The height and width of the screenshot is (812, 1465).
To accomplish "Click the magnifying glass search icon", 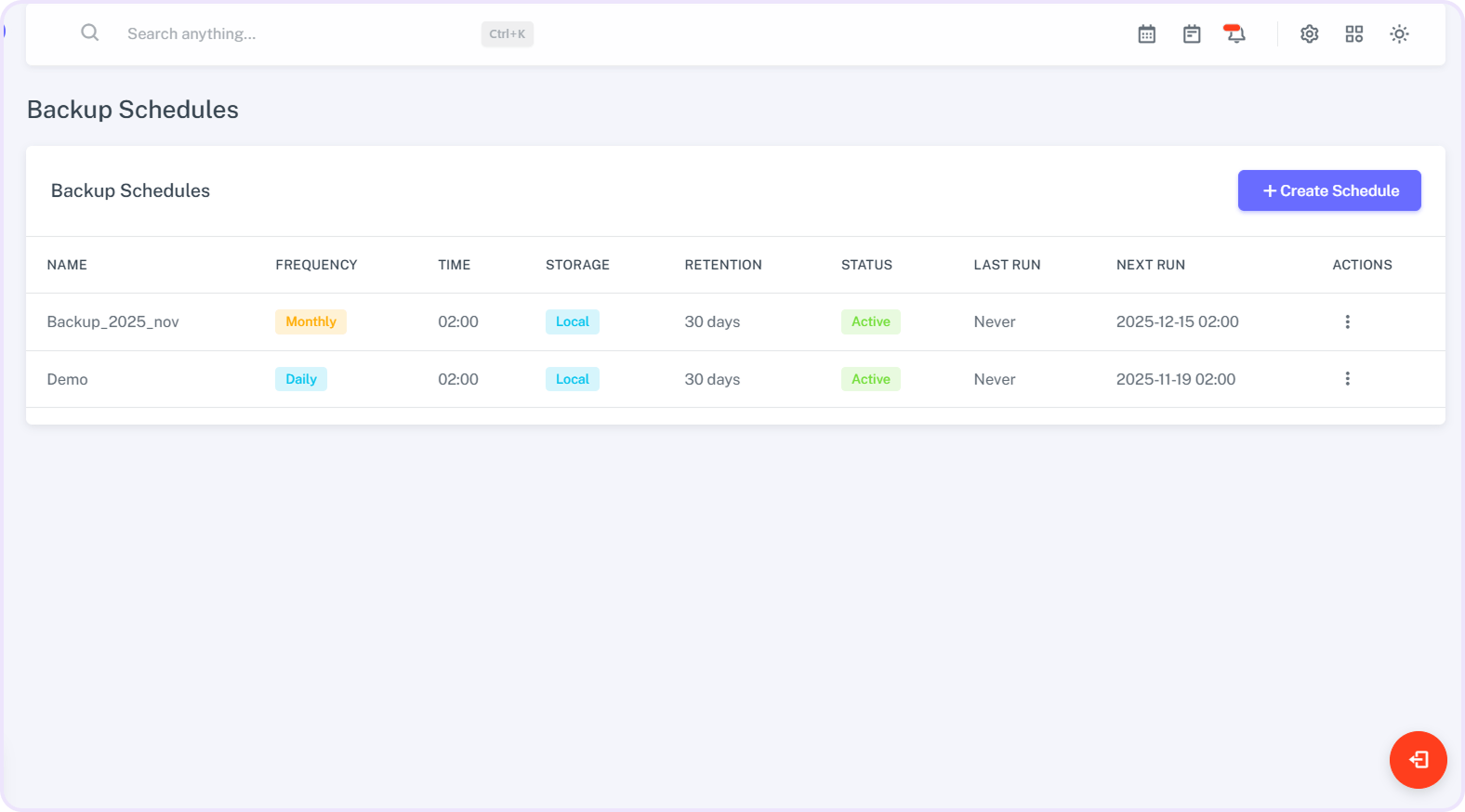I will 89,33.
